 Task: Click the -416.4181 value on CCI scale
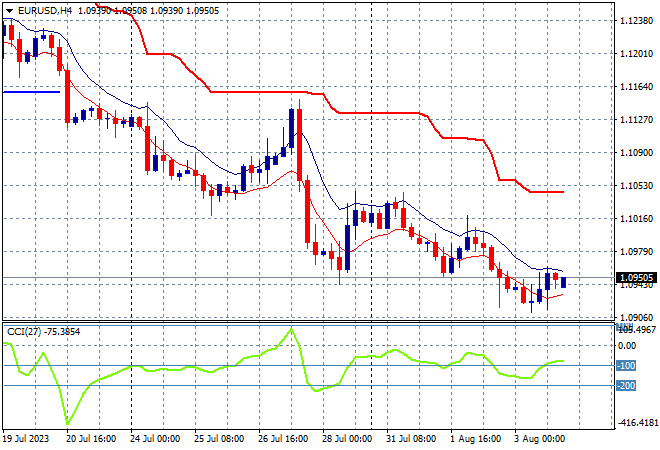tap(637, 423)
